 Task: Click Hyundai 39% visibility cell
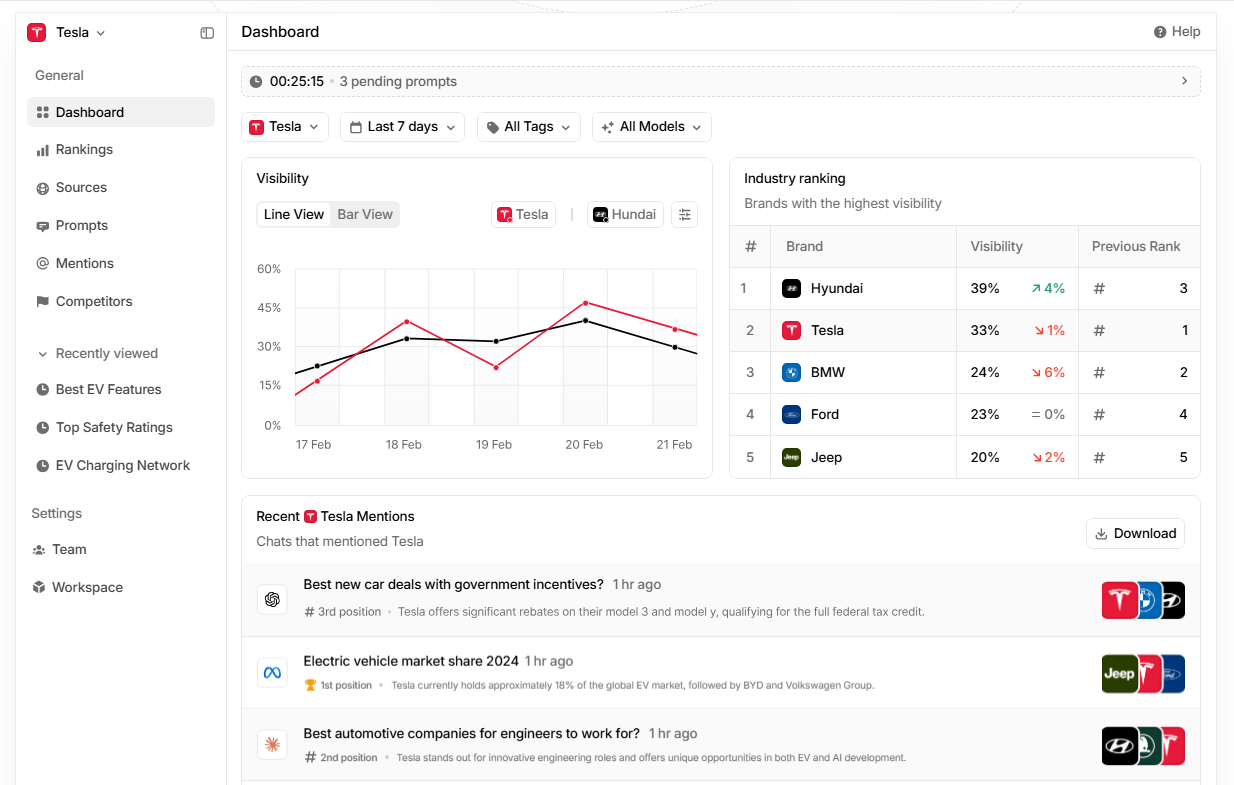[1017, 289]
